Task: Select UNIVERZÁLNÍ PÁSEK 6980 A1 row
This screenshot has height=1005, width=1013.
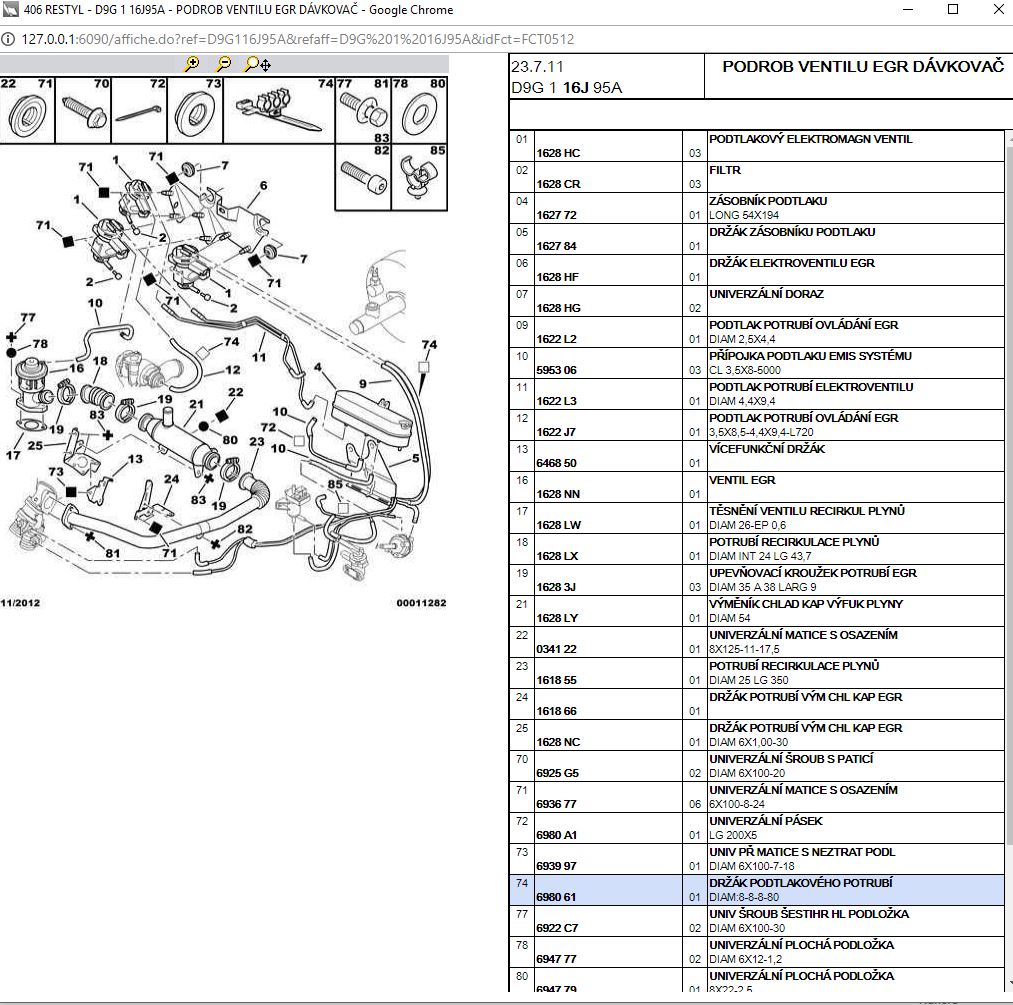Action: pyautogui.click(x=757, y=828)
